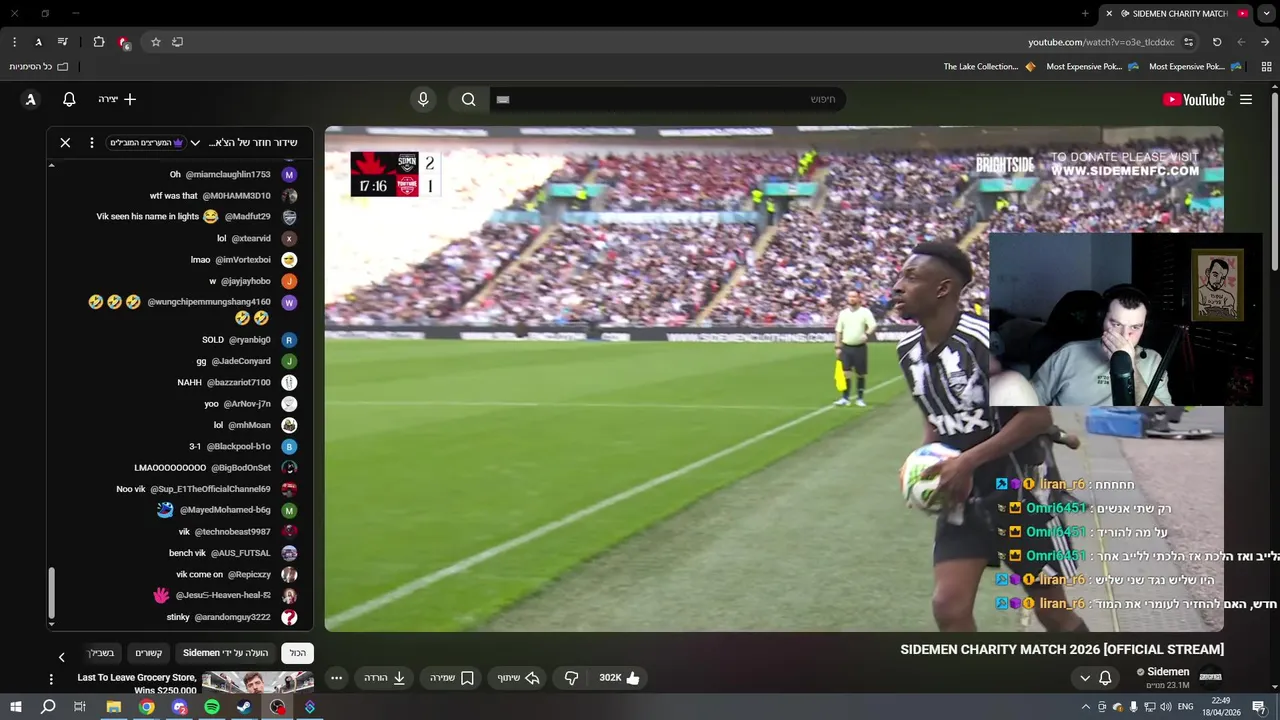This screenshot has height=720, width=1280.
Task: Open 'The Lake Collection' bookmark
Action: click(x=988, y=67)
